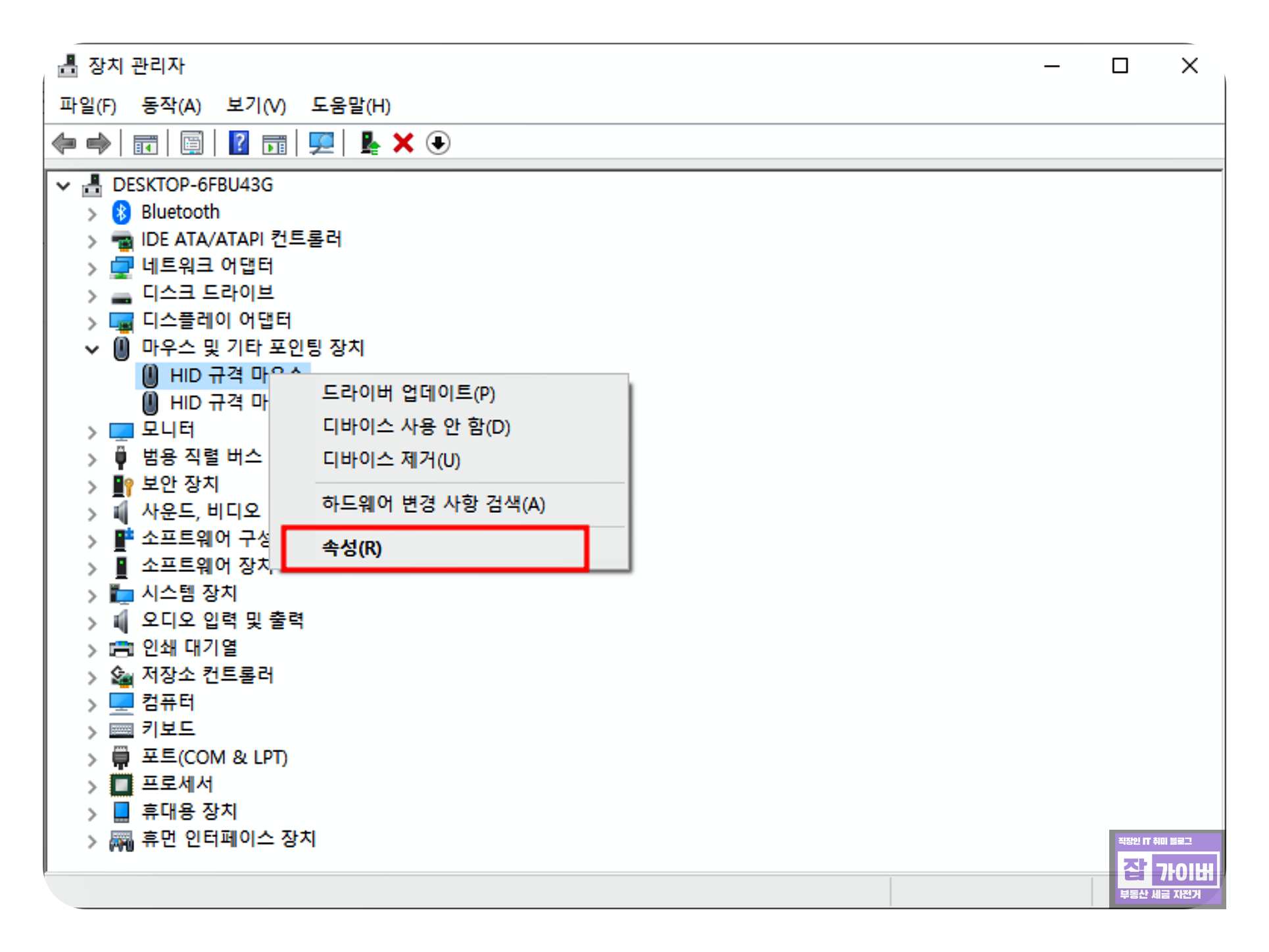Choose 디바이스 제거(U) in the context menu
Screen dimensions: 1269x952
click(391, 460)
